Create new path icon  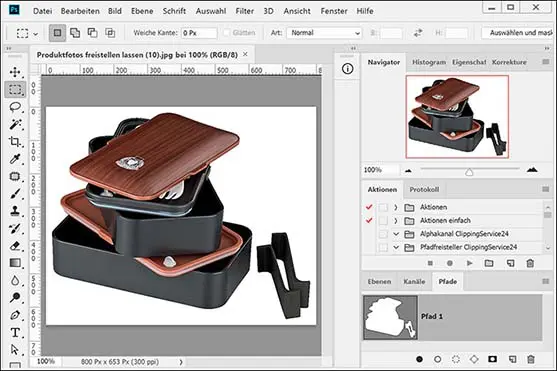point(512,359)
